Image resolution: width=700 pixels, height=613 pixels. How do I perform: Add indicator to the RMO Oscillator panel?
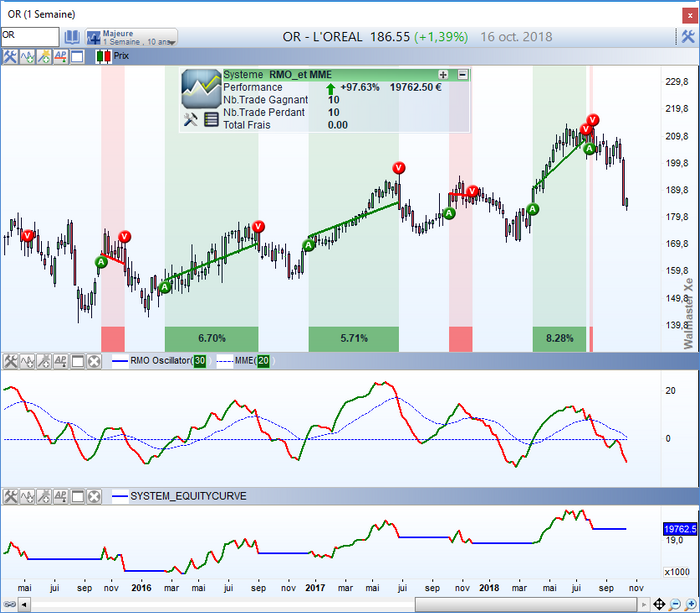27,361
